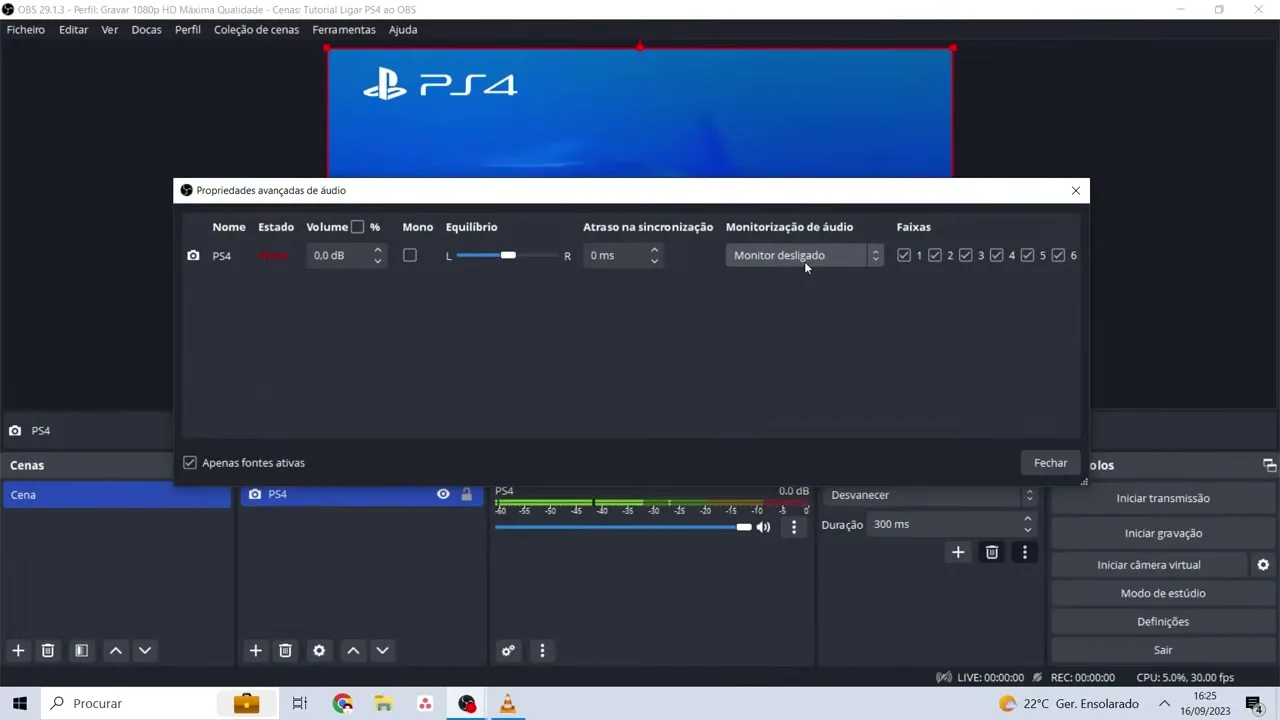Image resolution: width=1280 pixels, height=720 pixels.
Task: Click Iniciar transmissão button
Action: 1163,498
